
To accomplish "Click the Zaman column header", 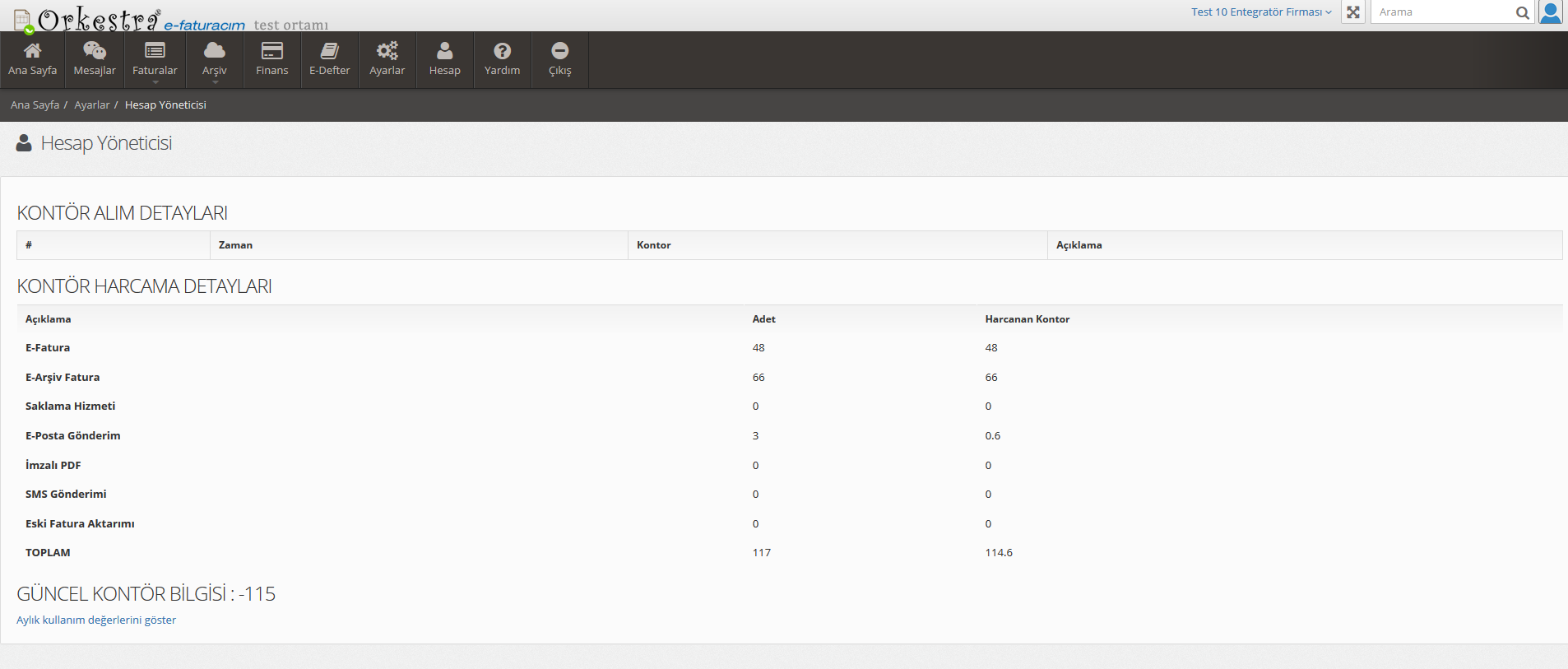I will tap(236, 245).
